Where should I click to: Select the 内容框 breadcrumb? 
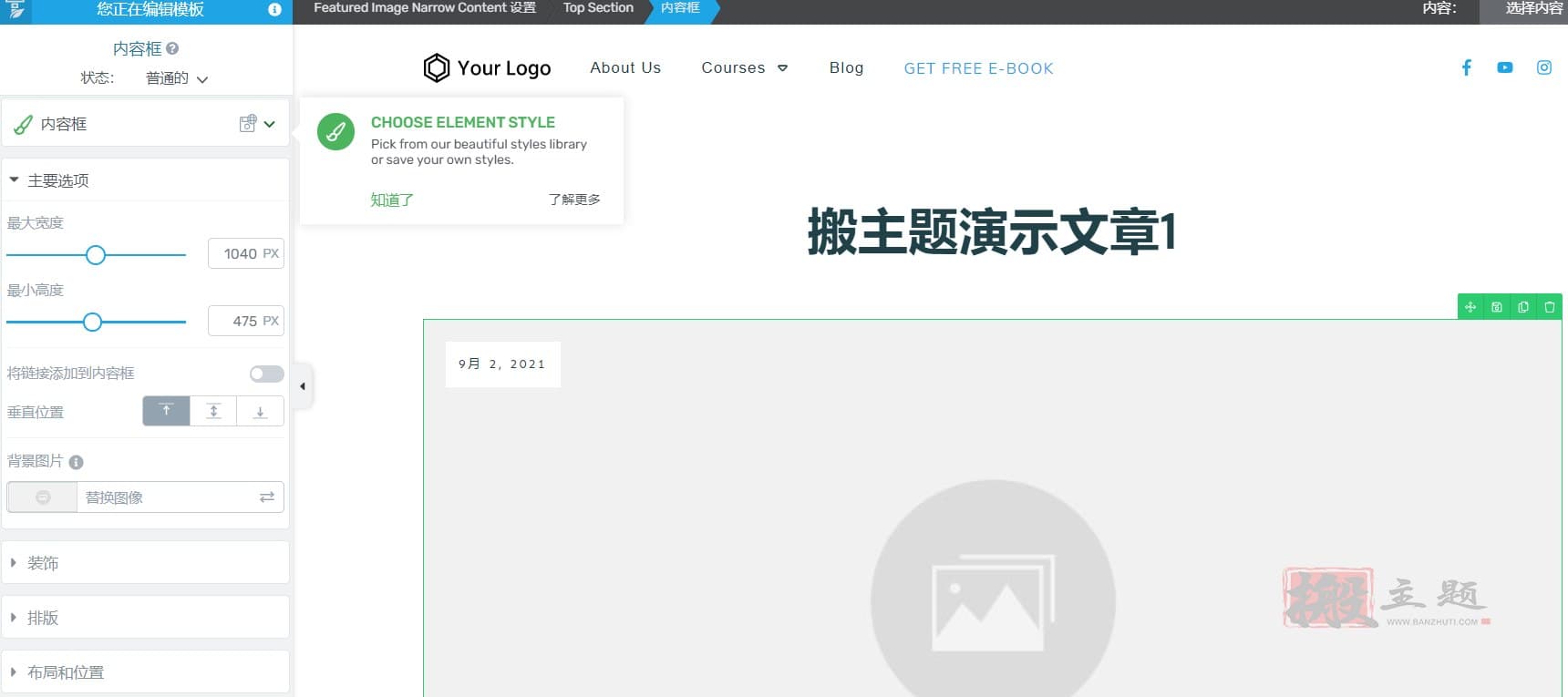point(680,8)
